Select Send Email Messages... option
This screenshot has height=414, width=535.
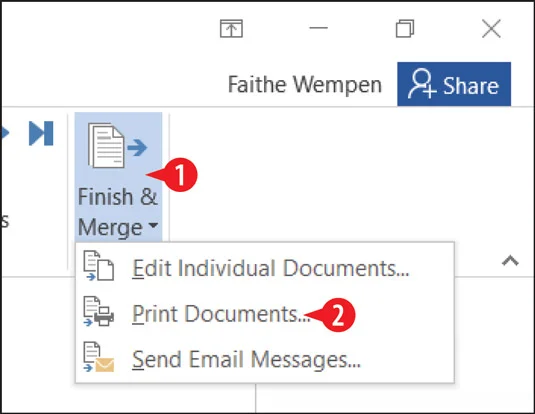coord(265,358)
